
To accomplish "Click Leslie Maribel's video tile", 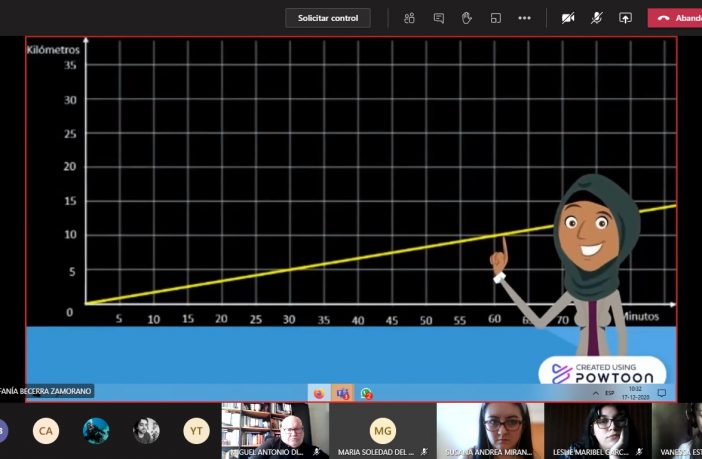I will tap(598, 431).
